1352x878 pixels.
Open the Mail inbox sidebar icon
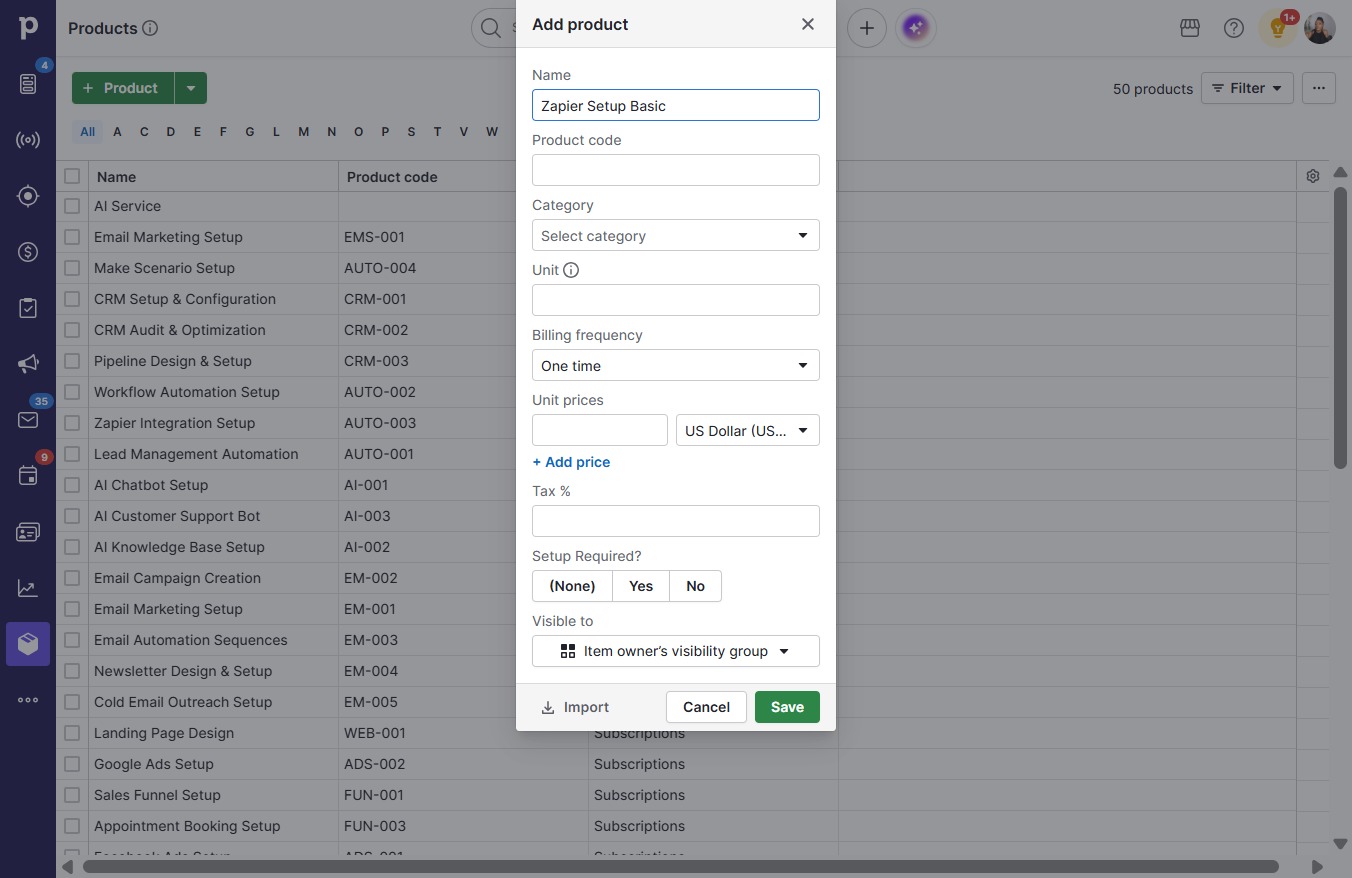click(x=28, y=420)
